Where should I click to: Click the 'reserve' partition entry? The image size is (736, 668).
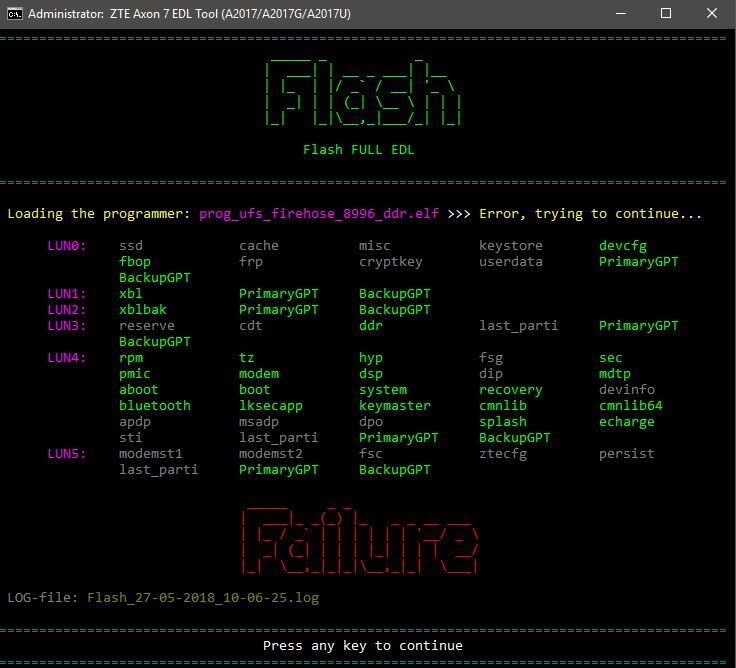[x=147, y=326]
